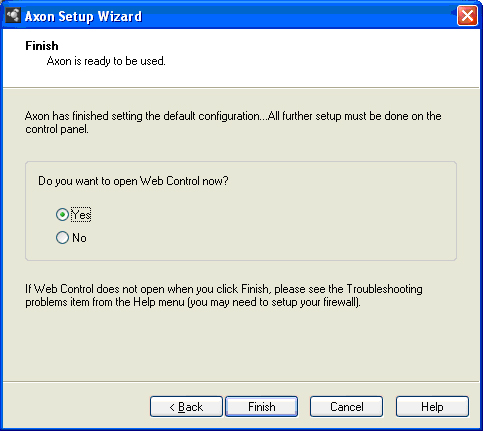
Task: Click empty space inside the Web Control group box
Action: (283, 227)
